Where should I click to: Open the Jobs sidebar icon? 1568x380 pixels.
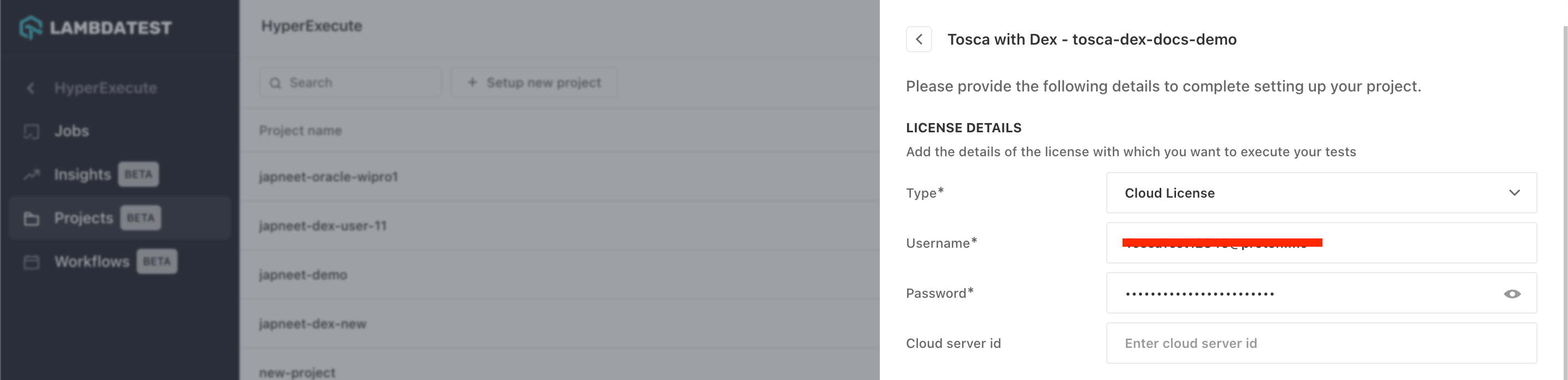pyautogui.click(x=31, y=132)
